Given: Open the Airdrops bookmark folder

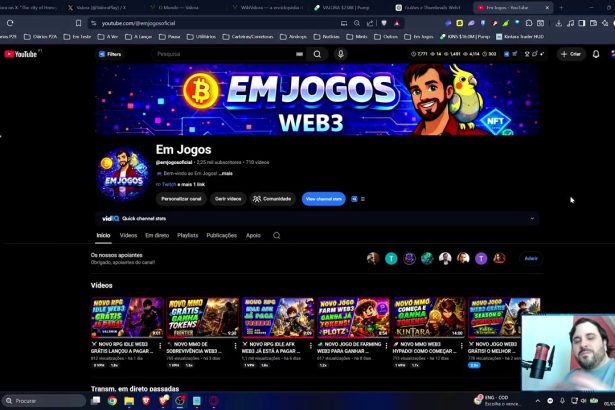Looking at the screenshot, I should click(x=293, y=37).
